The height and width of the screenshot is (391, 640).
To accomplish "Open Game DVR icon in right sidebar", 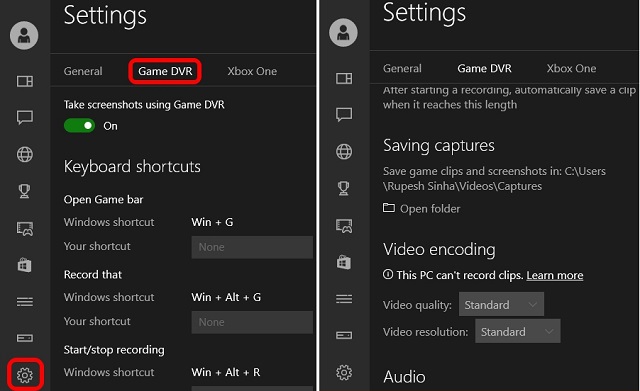I will pos(344,226).
